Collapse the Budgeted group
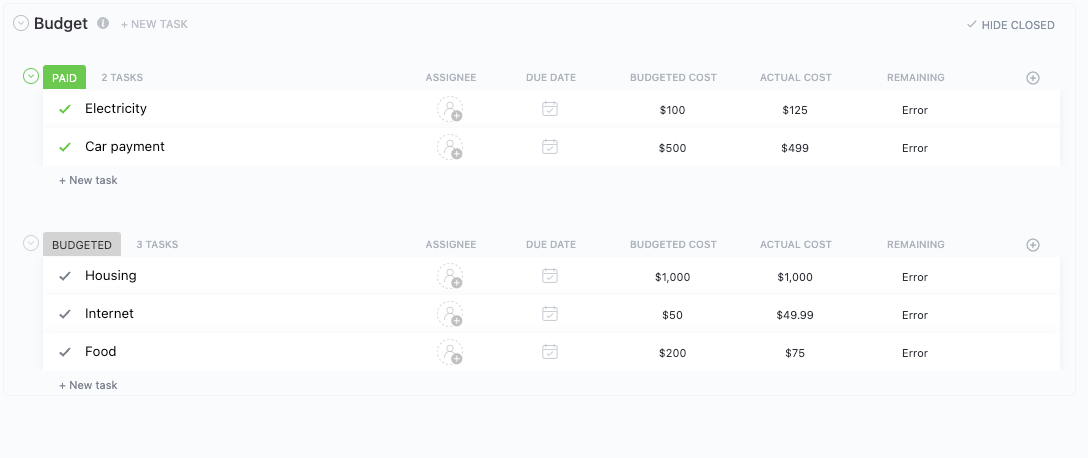 (x=31, y=243)
